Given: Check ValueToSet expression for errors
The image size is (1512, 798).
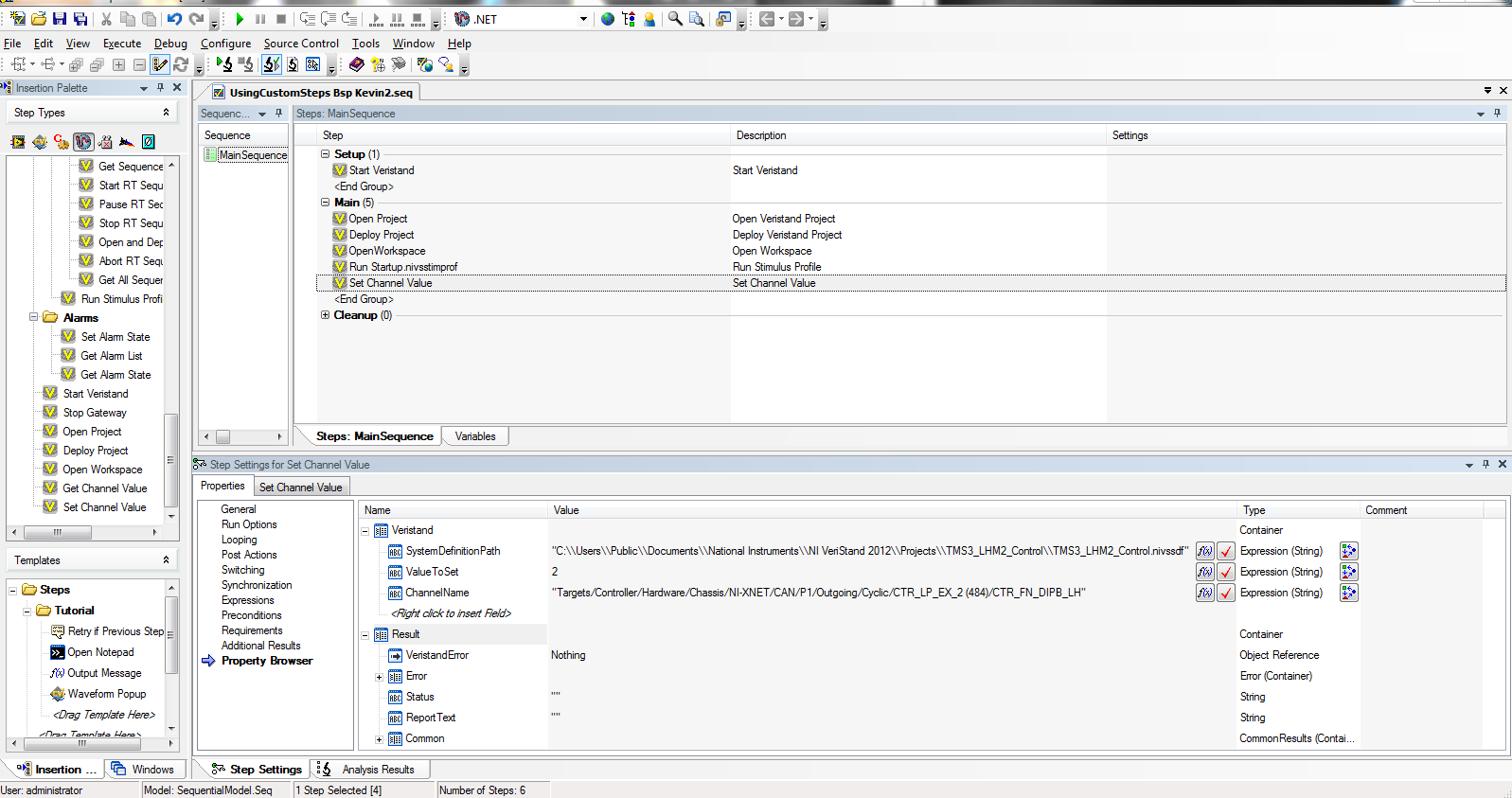Looking at the screenshot, I should (x=1226, y=572).
